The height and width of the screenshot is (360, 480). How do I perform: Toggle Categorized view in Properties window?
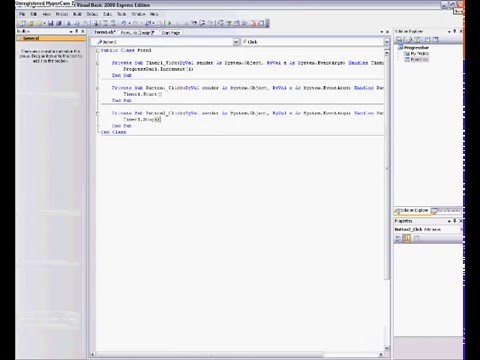[398, 238]
